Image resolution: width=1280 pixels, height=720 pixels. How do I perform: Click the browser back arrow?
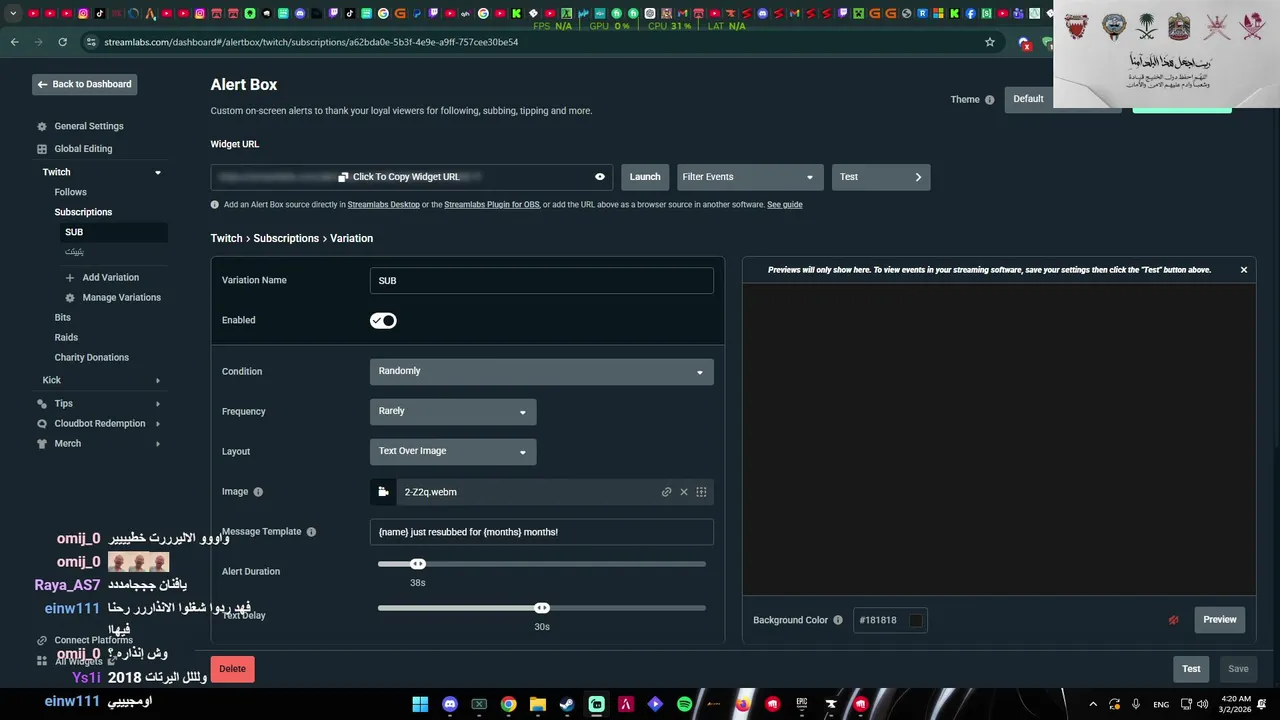click(14, 42)
